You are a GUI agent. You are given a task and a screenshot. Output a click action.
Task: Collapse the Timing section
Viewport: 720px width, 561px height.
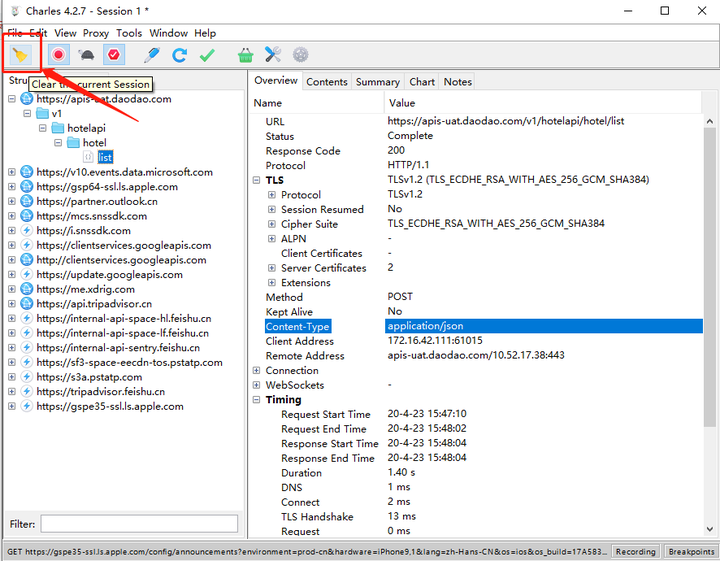pos(256,400)
